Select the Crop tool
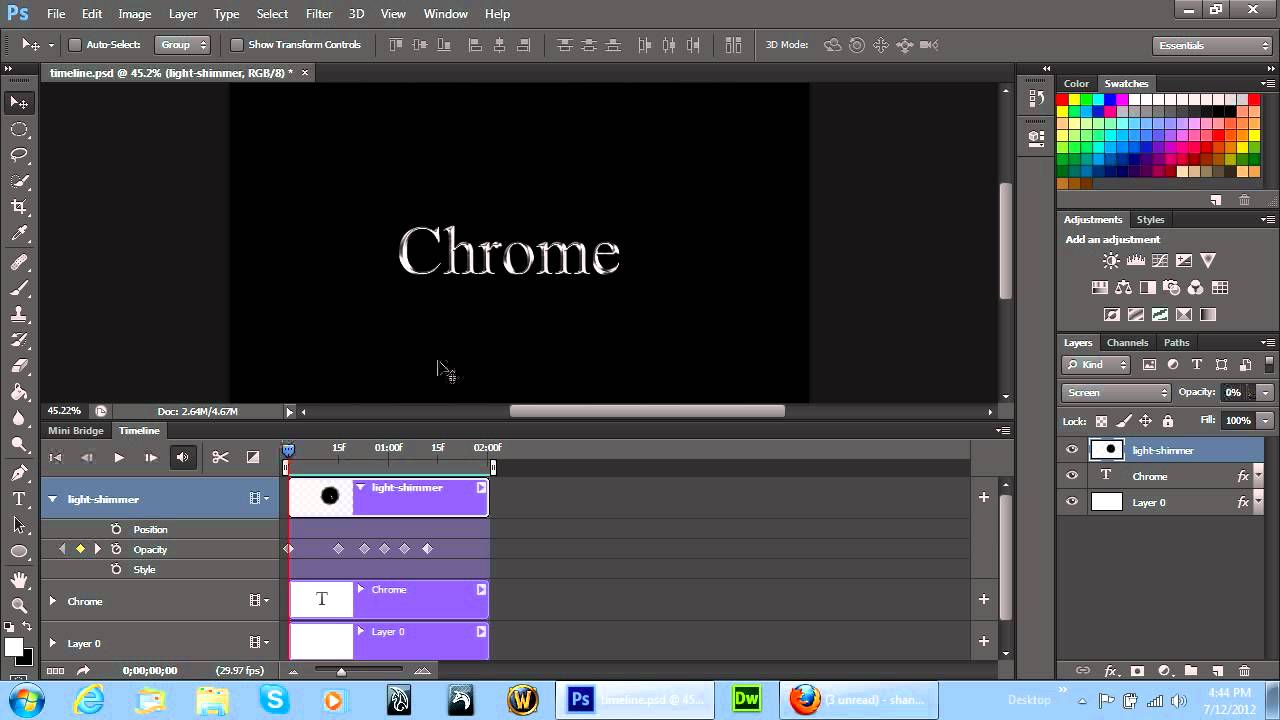1280x720 pixels. 19,207
